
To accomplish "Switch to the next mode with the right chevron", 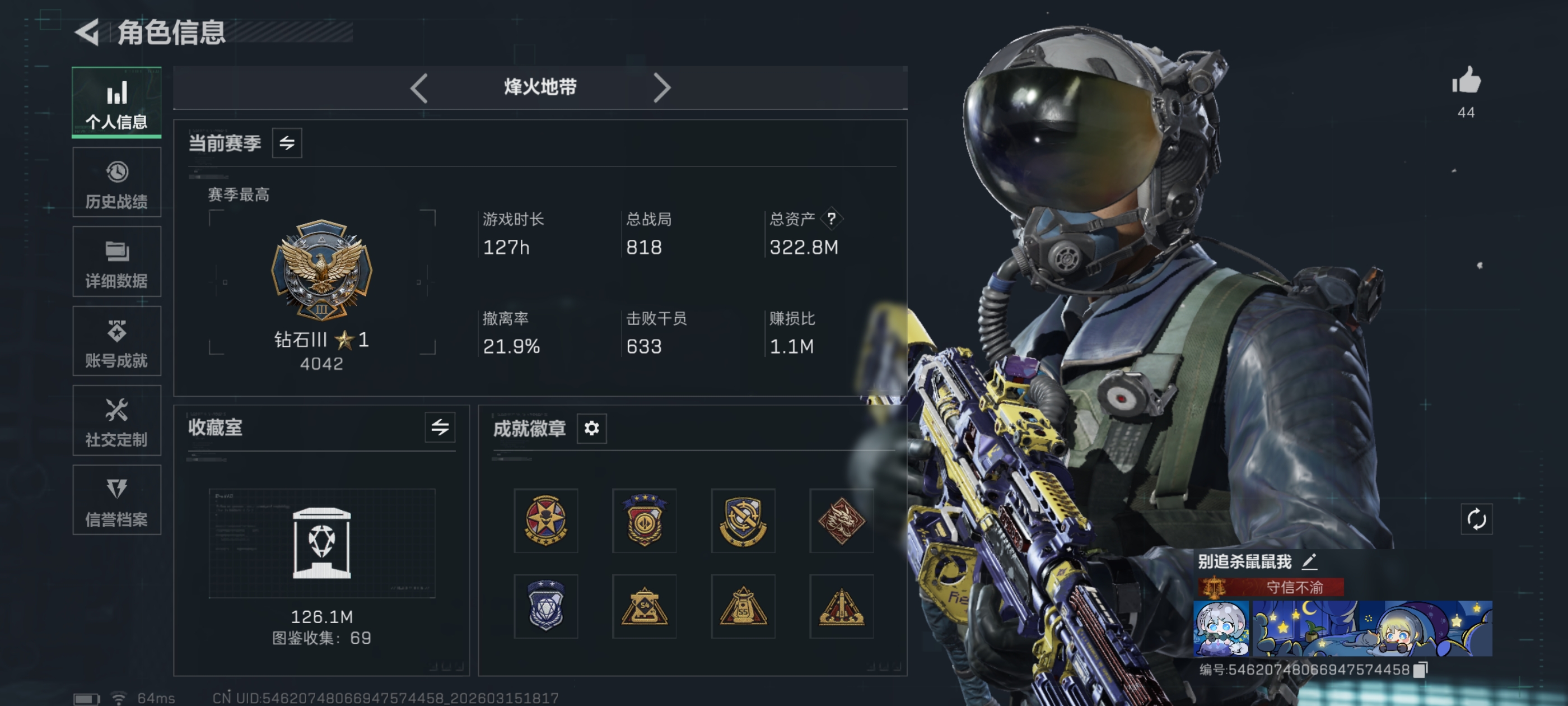I will 662,88.
